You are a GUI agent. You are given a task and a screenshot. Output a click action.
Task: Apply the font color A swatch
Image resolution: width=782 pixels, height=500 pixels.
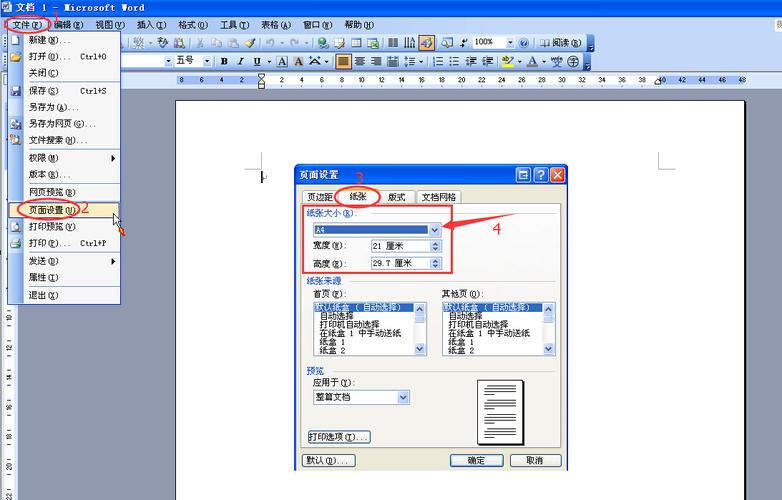point(532,61)
